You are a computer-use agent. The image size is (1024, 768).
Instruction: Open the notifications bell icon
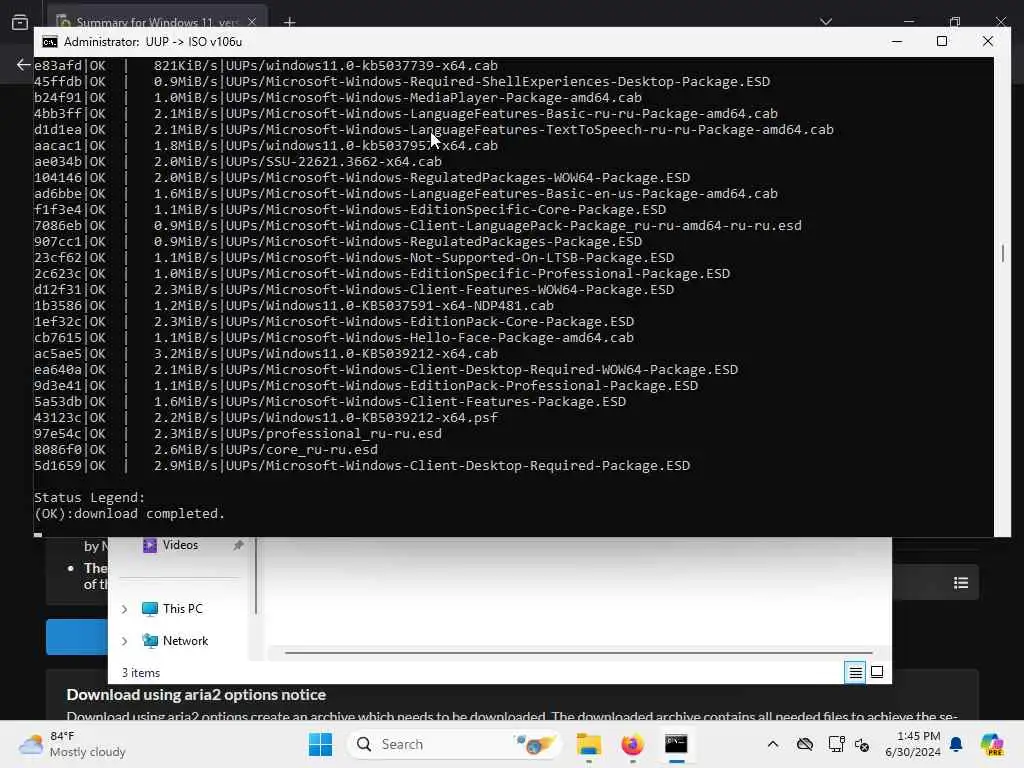pyautogui.click(x=956, y=744)
